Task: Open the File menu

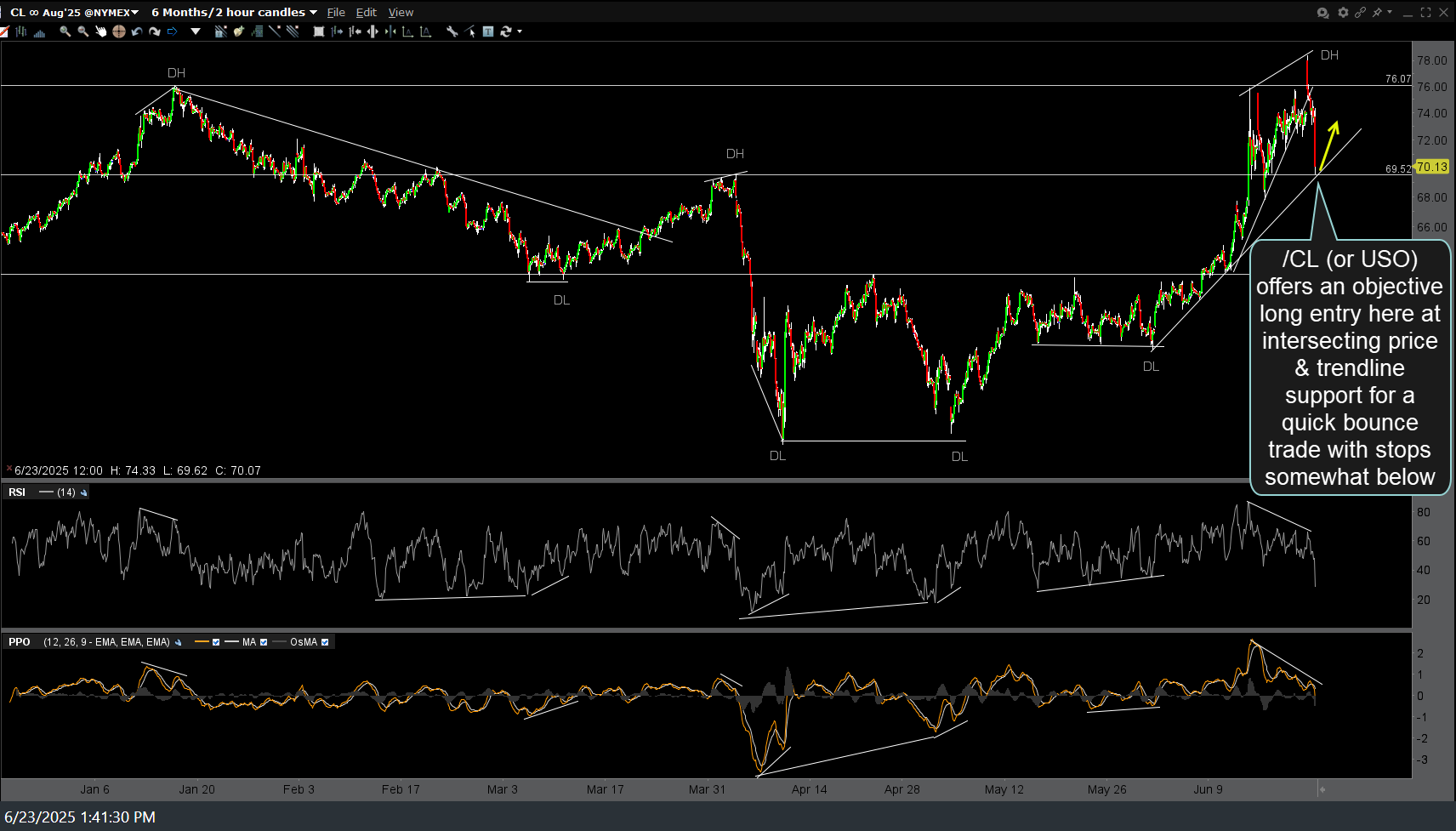Action: pyautogui.click(x=336, y=12)
